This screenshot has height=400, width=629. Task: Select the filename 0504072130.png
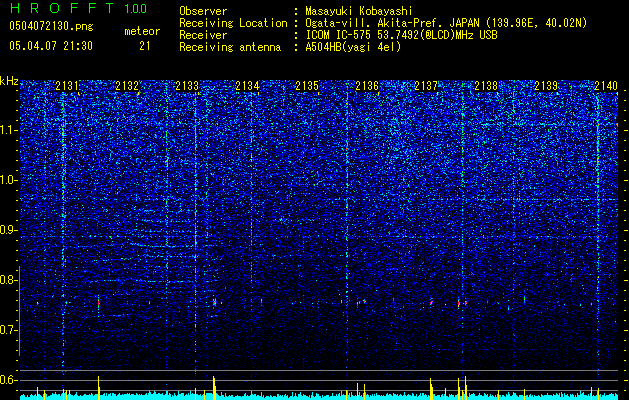pos(51,26)
